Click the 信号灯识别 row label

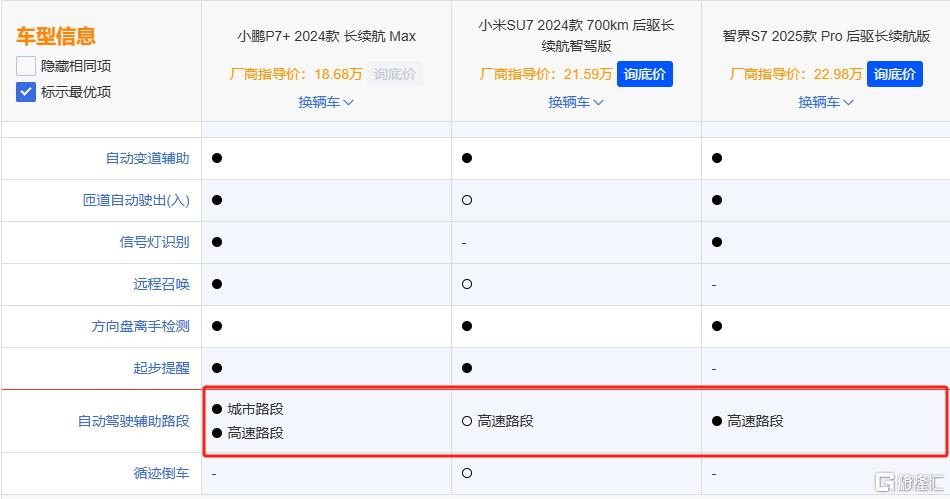[154, 242]
